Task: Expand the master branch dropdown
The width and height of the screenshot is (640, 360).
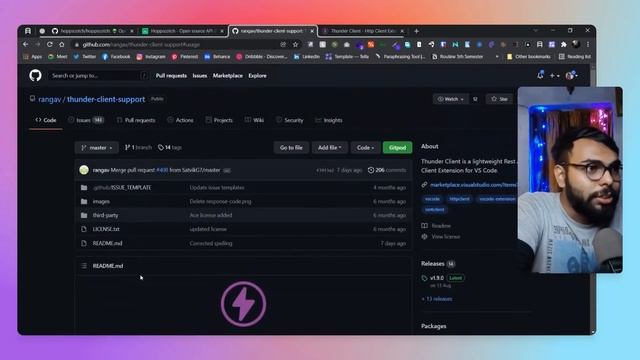Action: 97,147
